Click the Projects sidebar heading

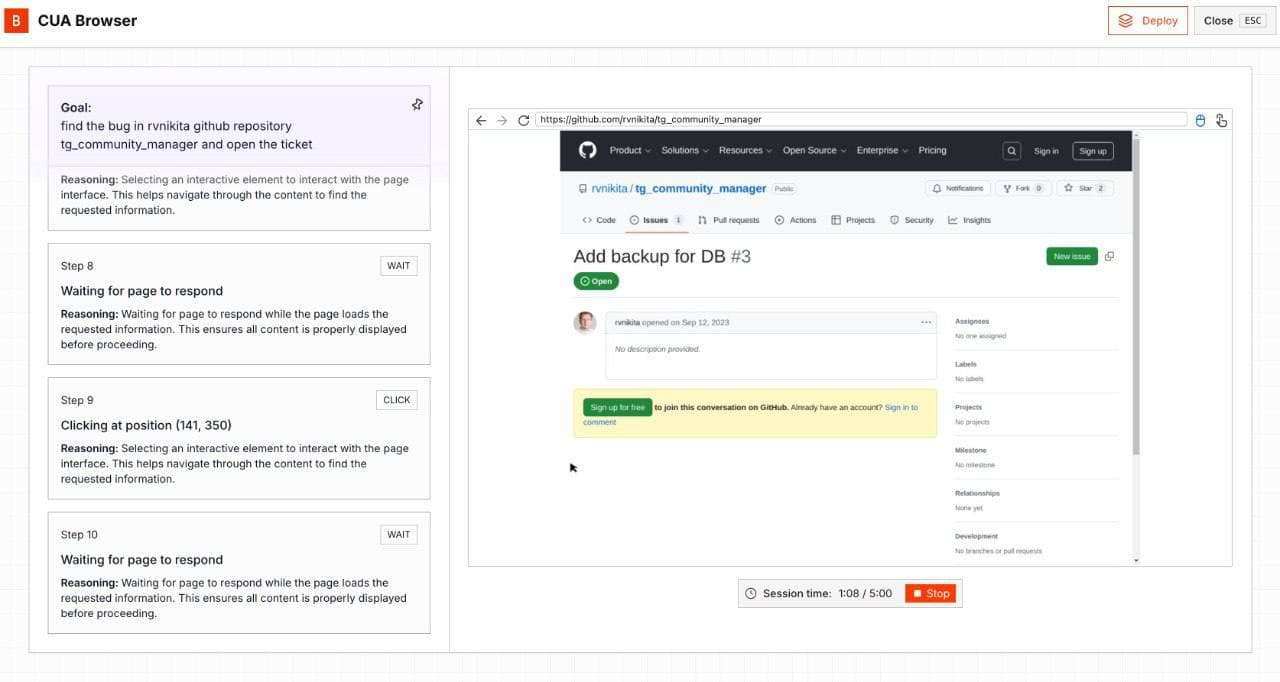click(968, 407)
